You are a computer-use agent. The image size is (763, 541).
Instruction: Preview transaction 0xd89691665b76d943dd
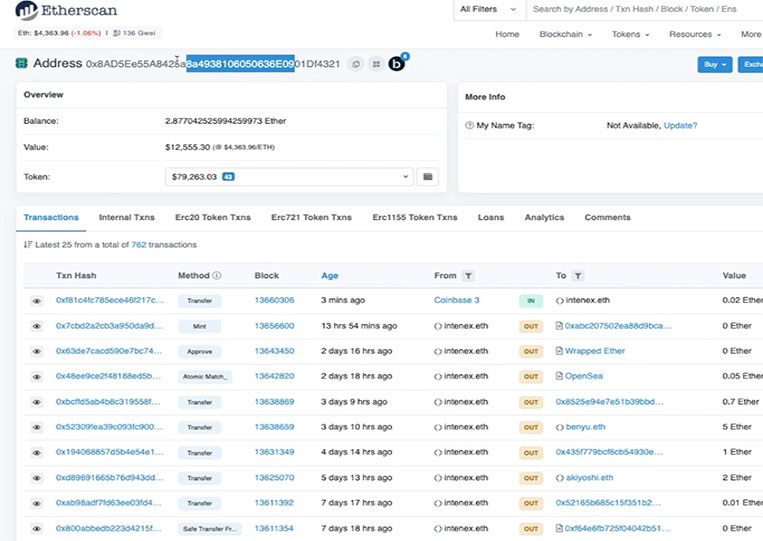click(36, 478)
